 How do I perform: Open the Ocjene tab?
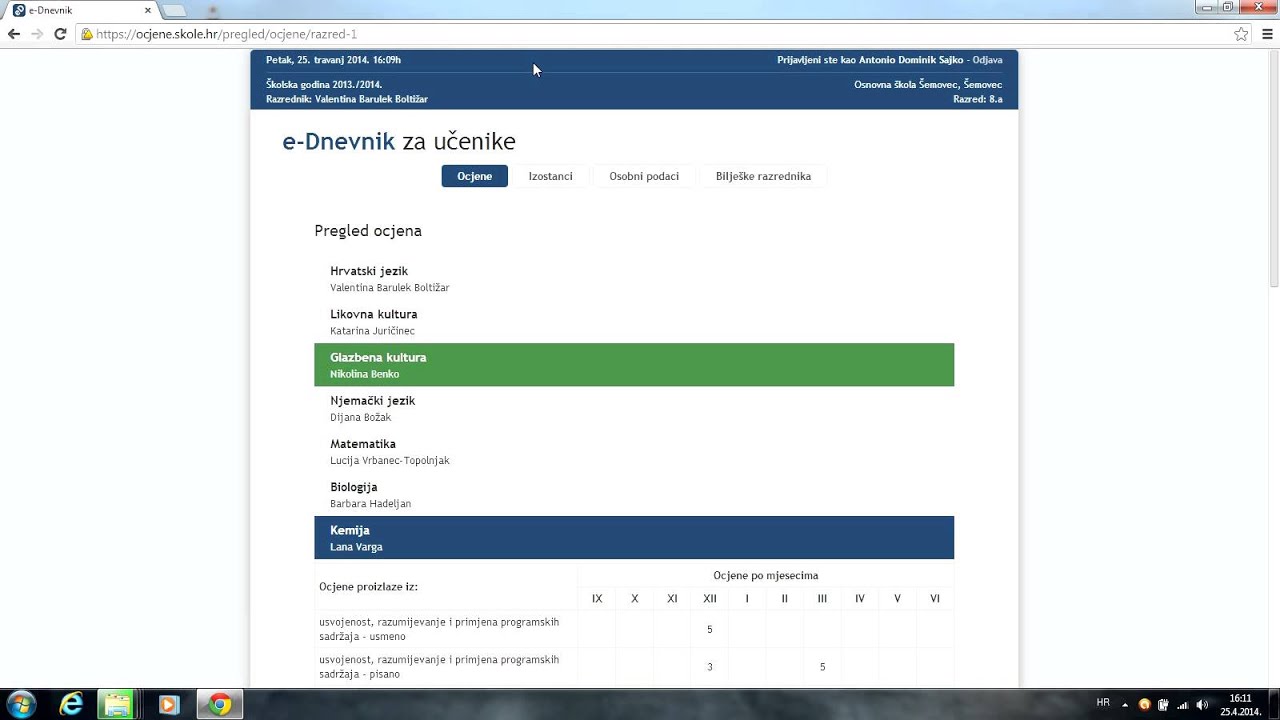point(474,176)
